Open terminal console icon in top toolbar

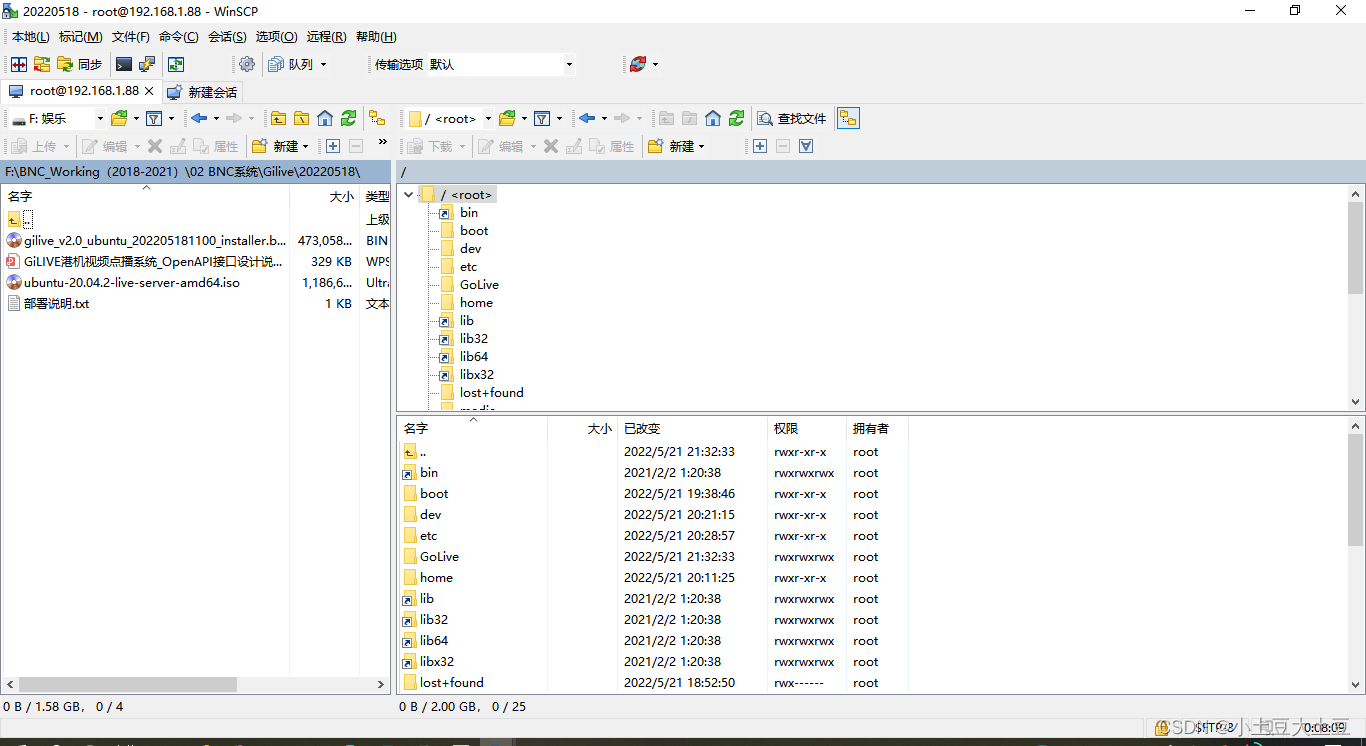tap(124, 64)
